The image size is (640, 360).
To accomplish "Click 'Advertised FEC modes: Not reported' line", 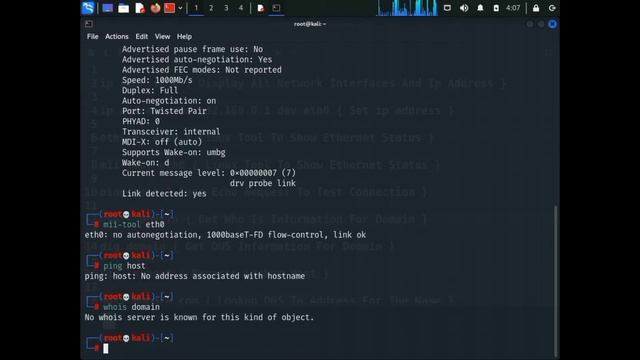I will pyautogui.click(x=202, y=70).
